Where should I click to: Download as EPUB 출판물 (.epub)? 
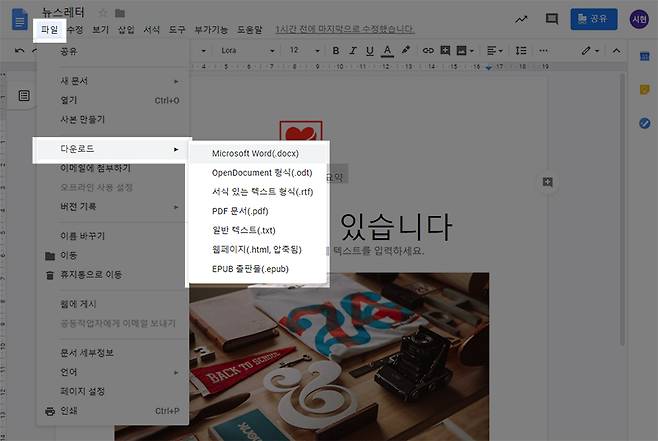point(258,269)
